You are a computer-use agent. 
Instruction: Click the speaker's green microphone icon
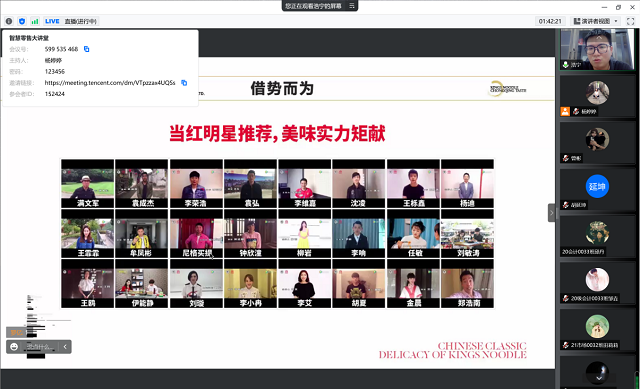(x=566, y=64)
